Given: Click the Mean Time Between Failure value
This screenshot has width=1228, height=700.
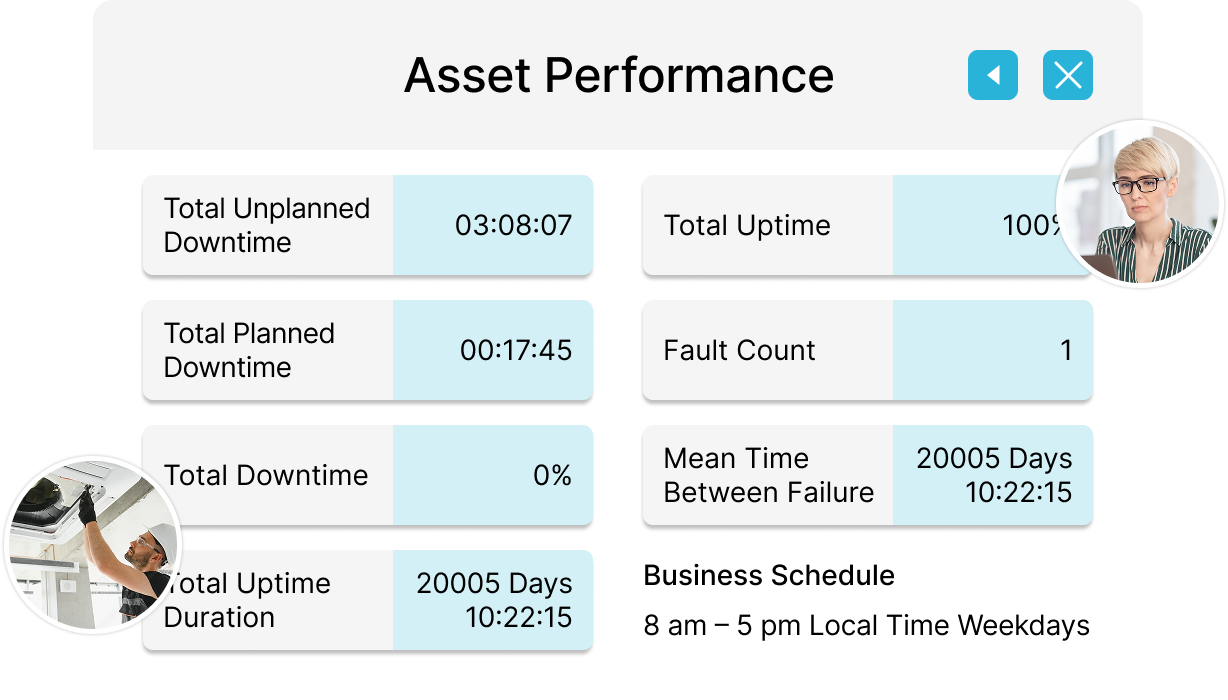Looking at the screenshot, I should [994, 475].
